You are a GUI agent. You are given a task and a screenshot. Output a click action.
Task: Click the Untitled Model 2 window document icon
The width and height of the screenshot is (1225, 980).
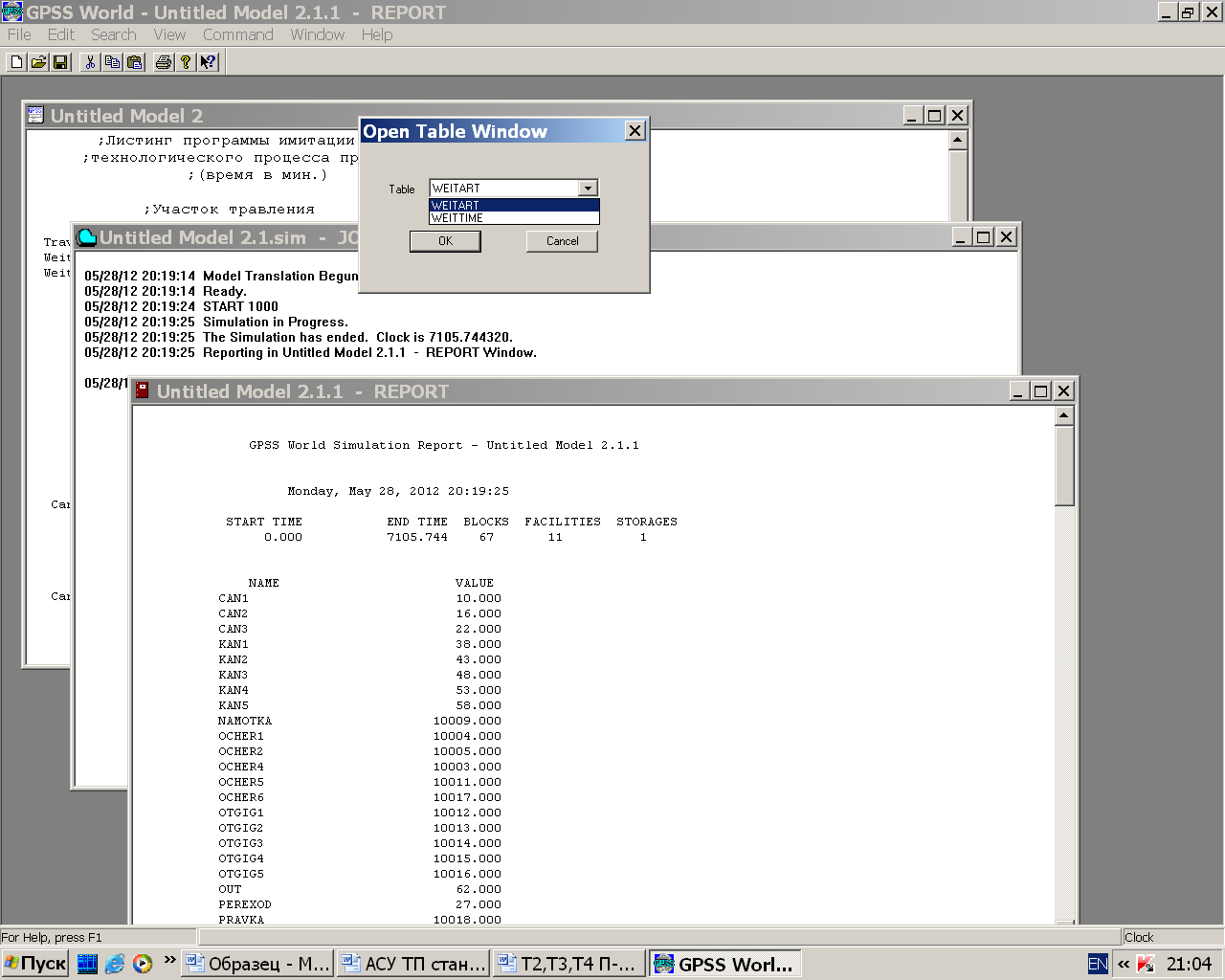click(x=35, y=115)
